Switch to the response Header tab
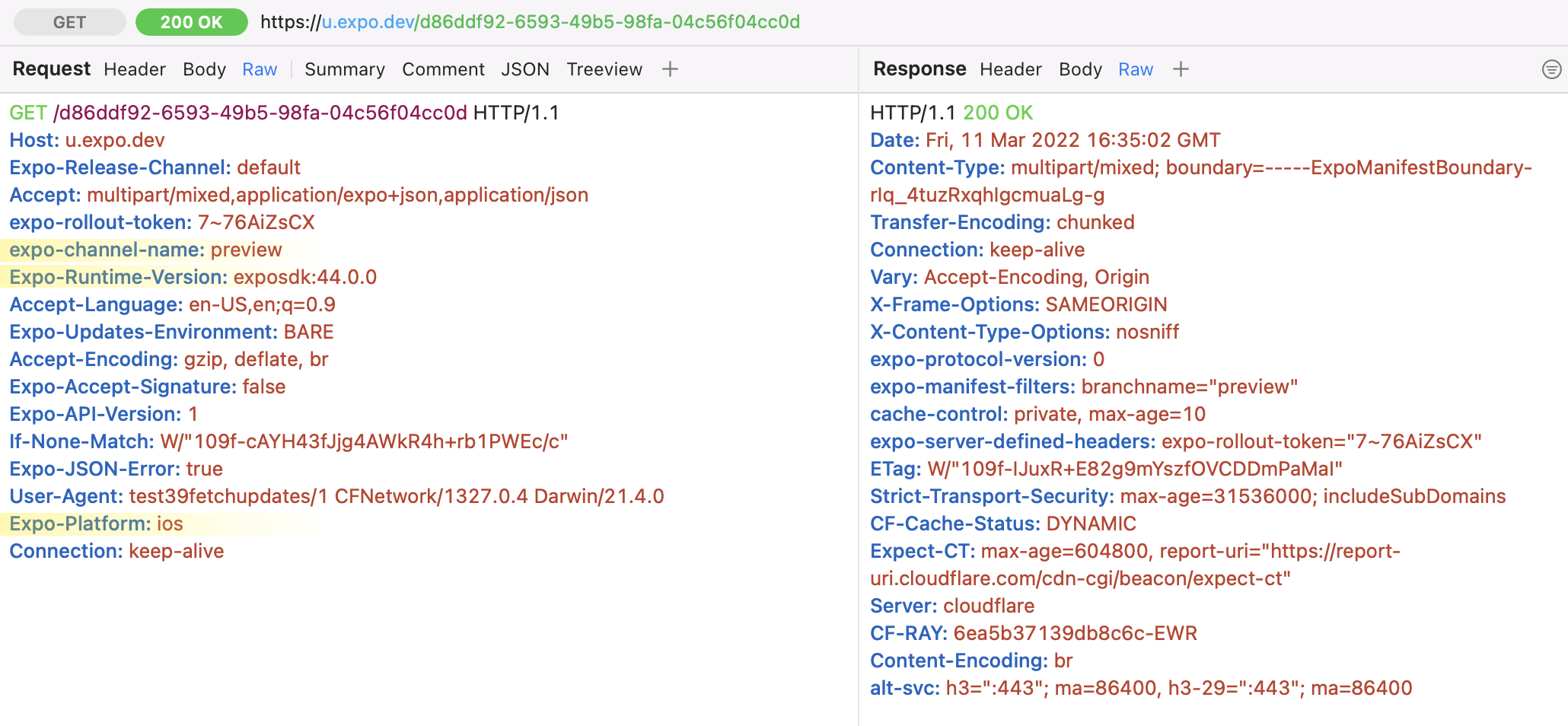Viewport: 1568px width, 726px height. click(1010, 68)
